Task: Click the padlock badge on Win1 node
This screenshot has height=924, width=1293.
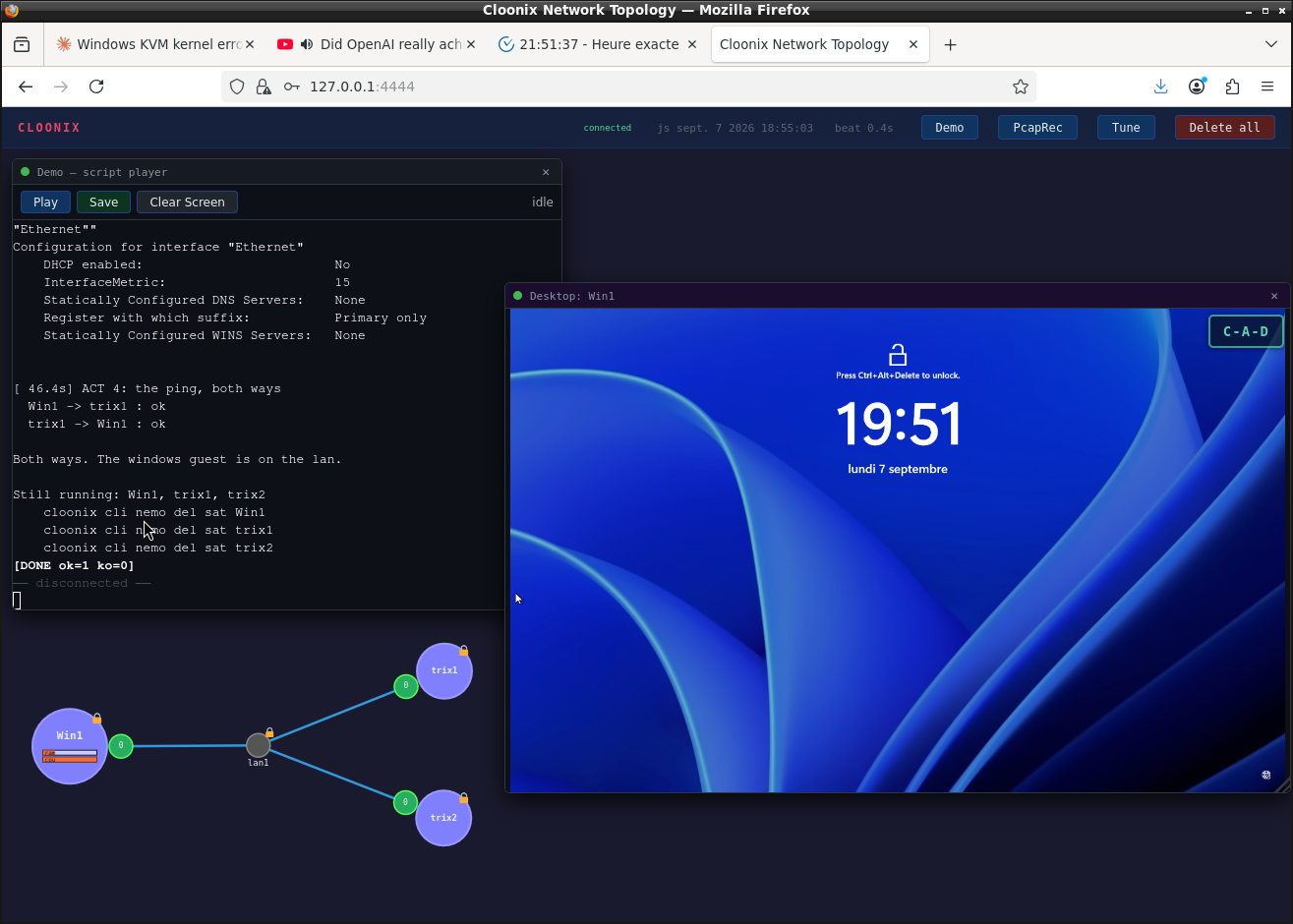Action: tap(96, 719)
